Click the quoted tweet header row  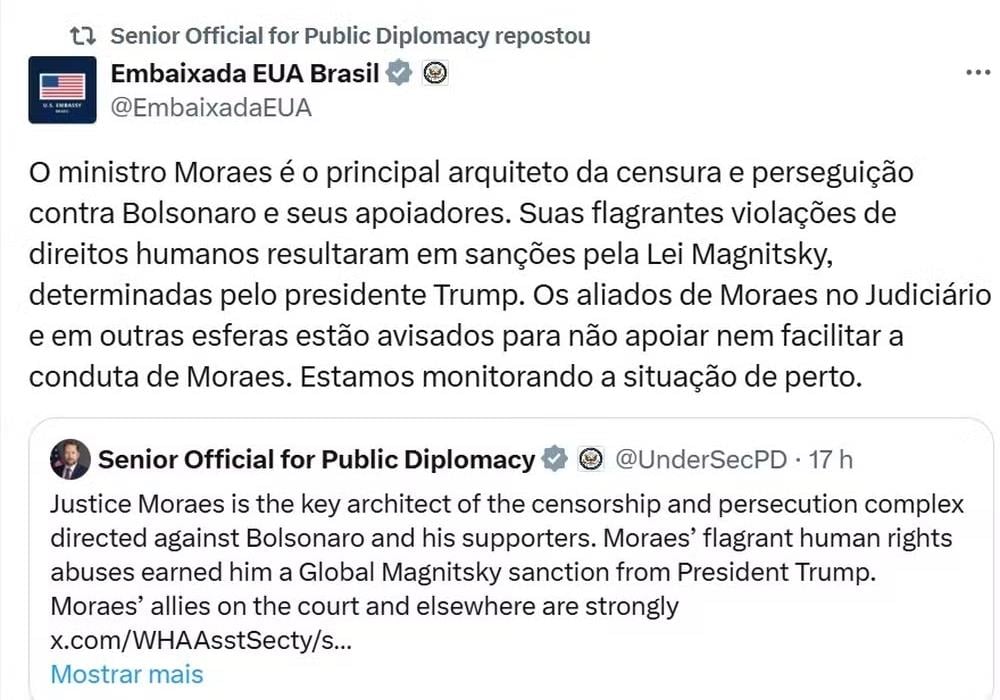pyautogui.click(x=450, y=459)
